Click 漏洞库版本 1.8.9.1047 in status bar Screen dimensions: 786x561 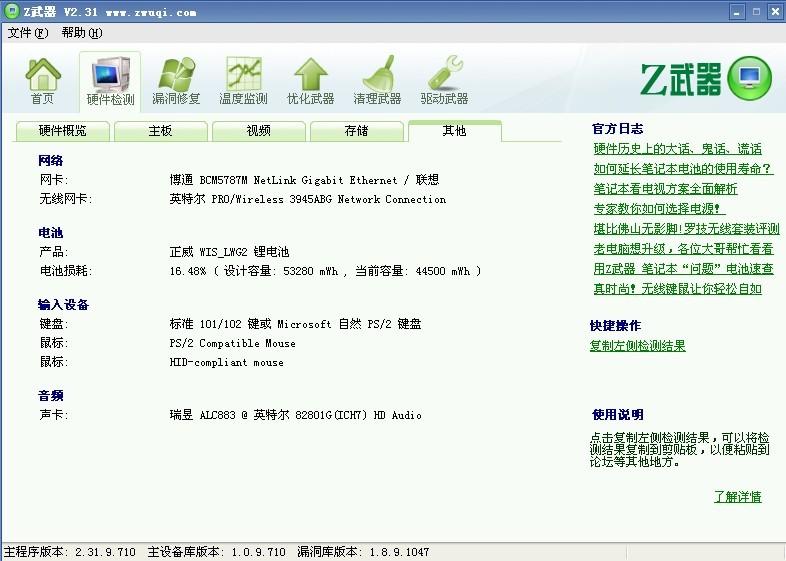point(363,552)
